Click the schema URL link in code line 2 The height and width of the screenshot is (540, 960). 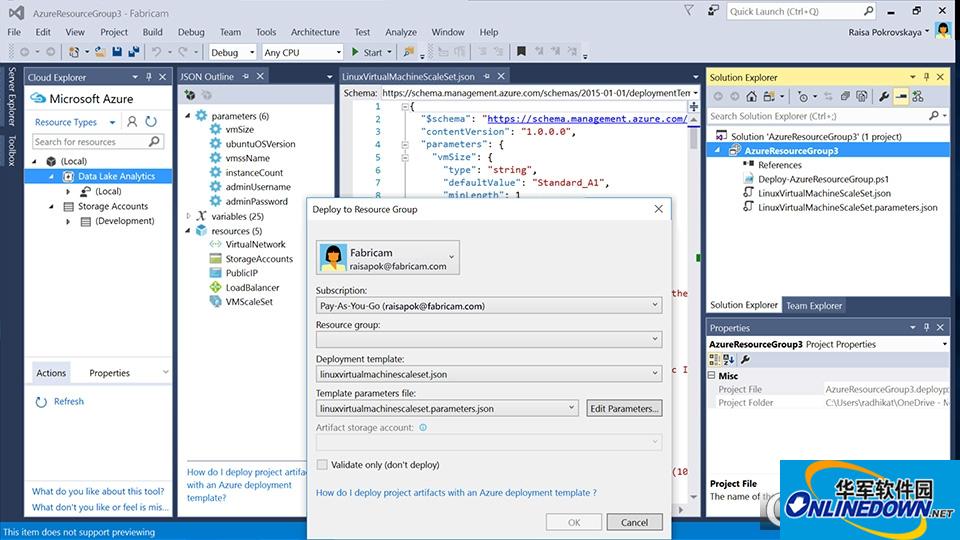click(587, 119)
